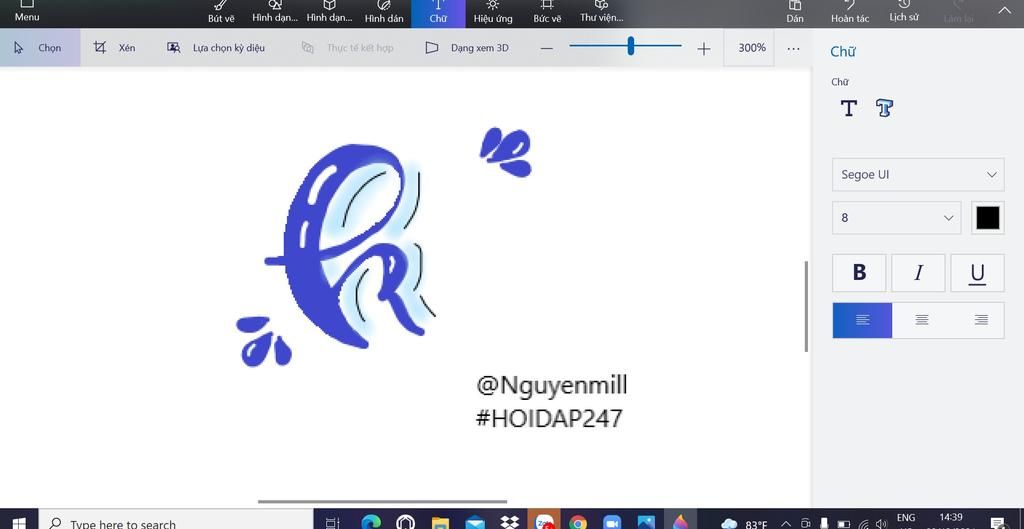Toggle Dạng xem 3D view
This screenshot has width=1024, height=529.
tap(467, 48)
